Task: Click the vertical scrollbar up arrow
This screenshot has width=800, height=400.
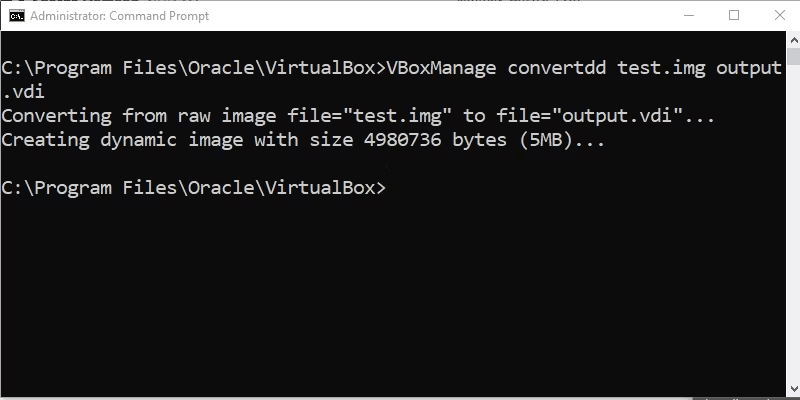Action: point(793,40)
